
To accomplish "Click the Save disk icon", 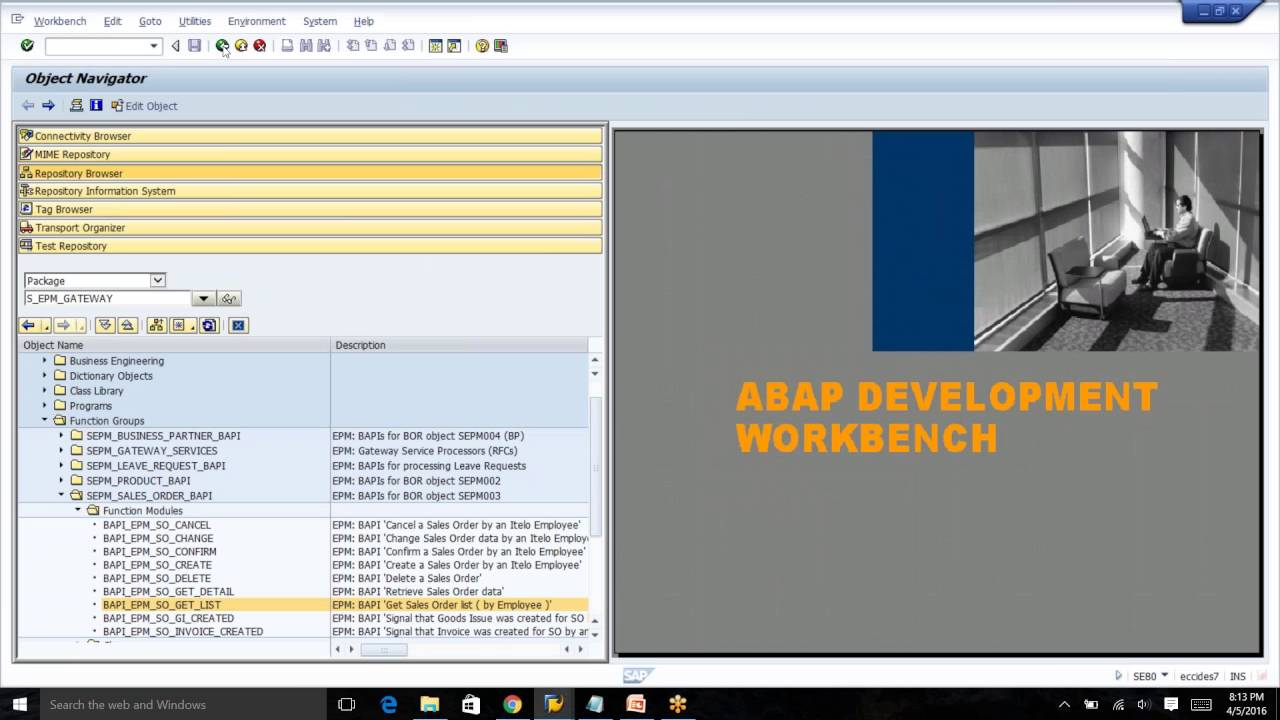I will (194, 46).
